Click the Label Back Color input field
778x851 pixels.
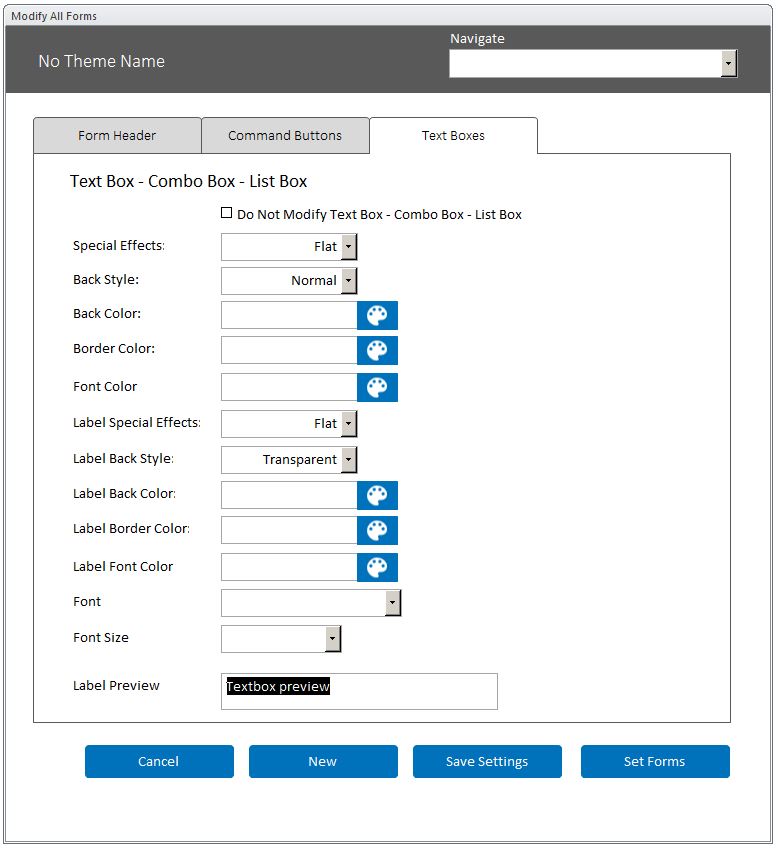[289, 495]
